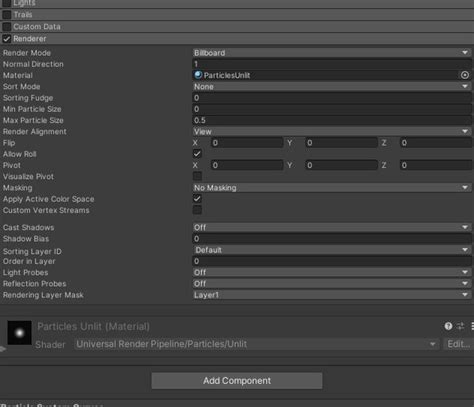Click the Add Component button
474x407 pixels.
click(237, 381)
